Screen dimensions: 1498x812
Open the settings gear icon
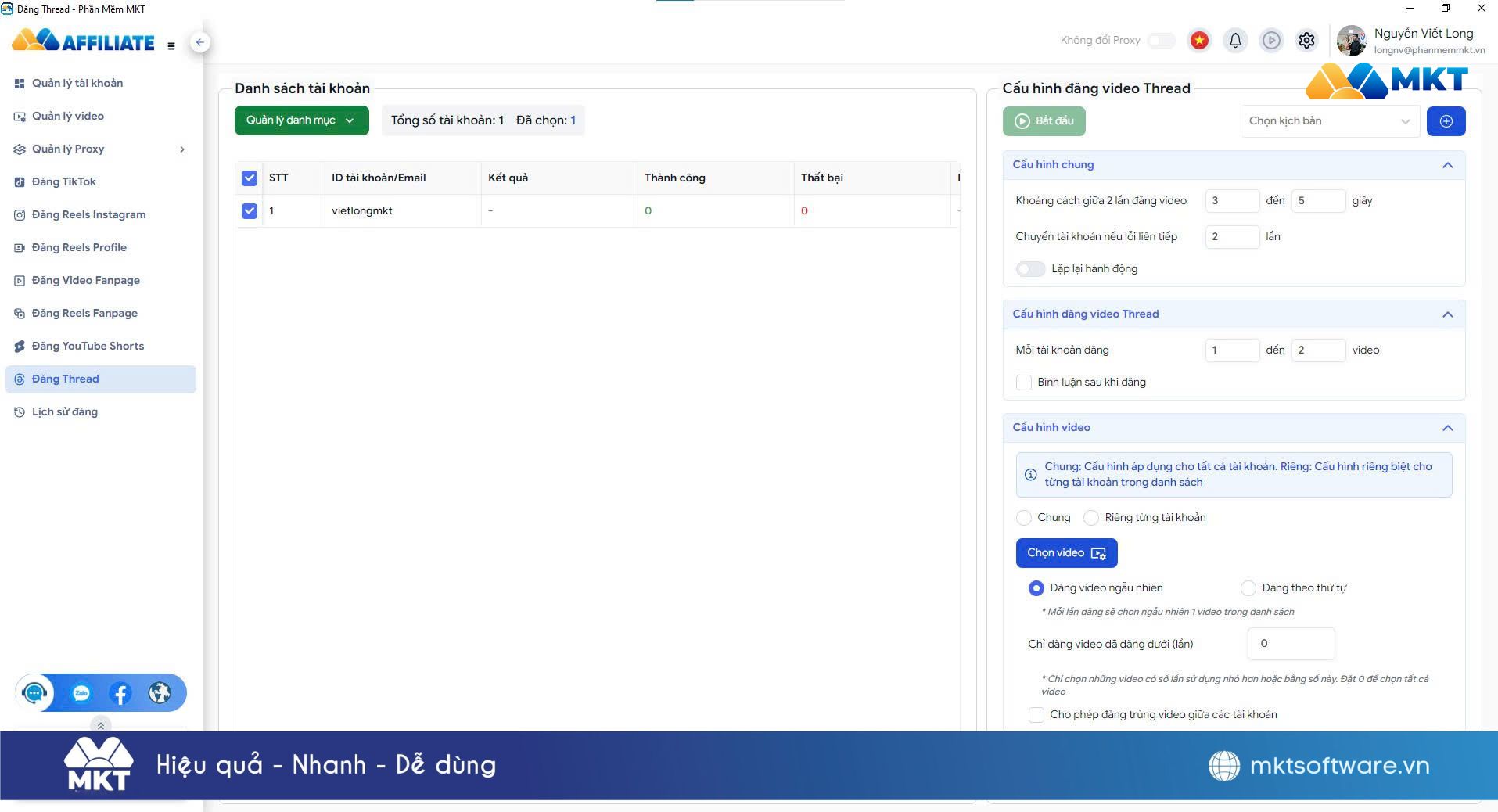[x=1306, y=41]
